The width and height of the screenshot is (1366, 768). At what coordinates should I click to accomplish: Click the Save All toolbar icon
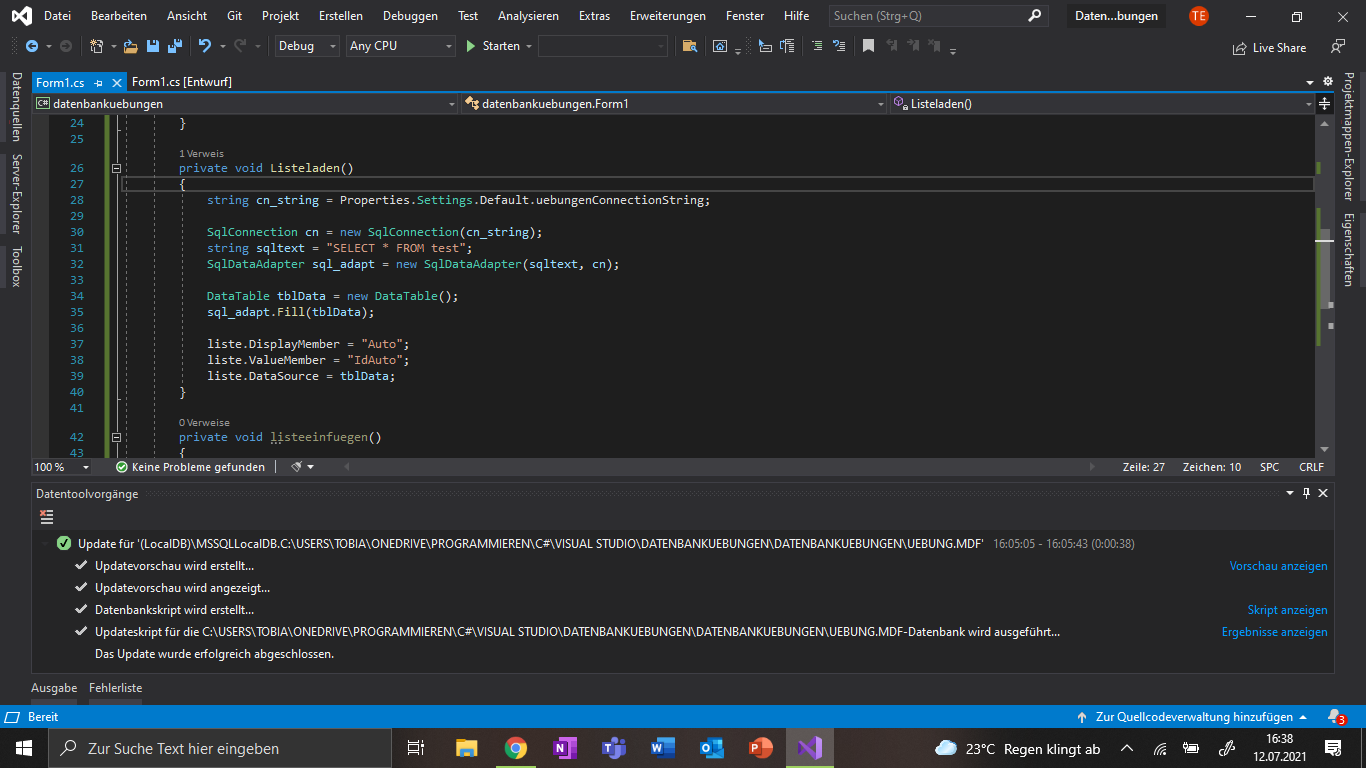pos(174,46)
